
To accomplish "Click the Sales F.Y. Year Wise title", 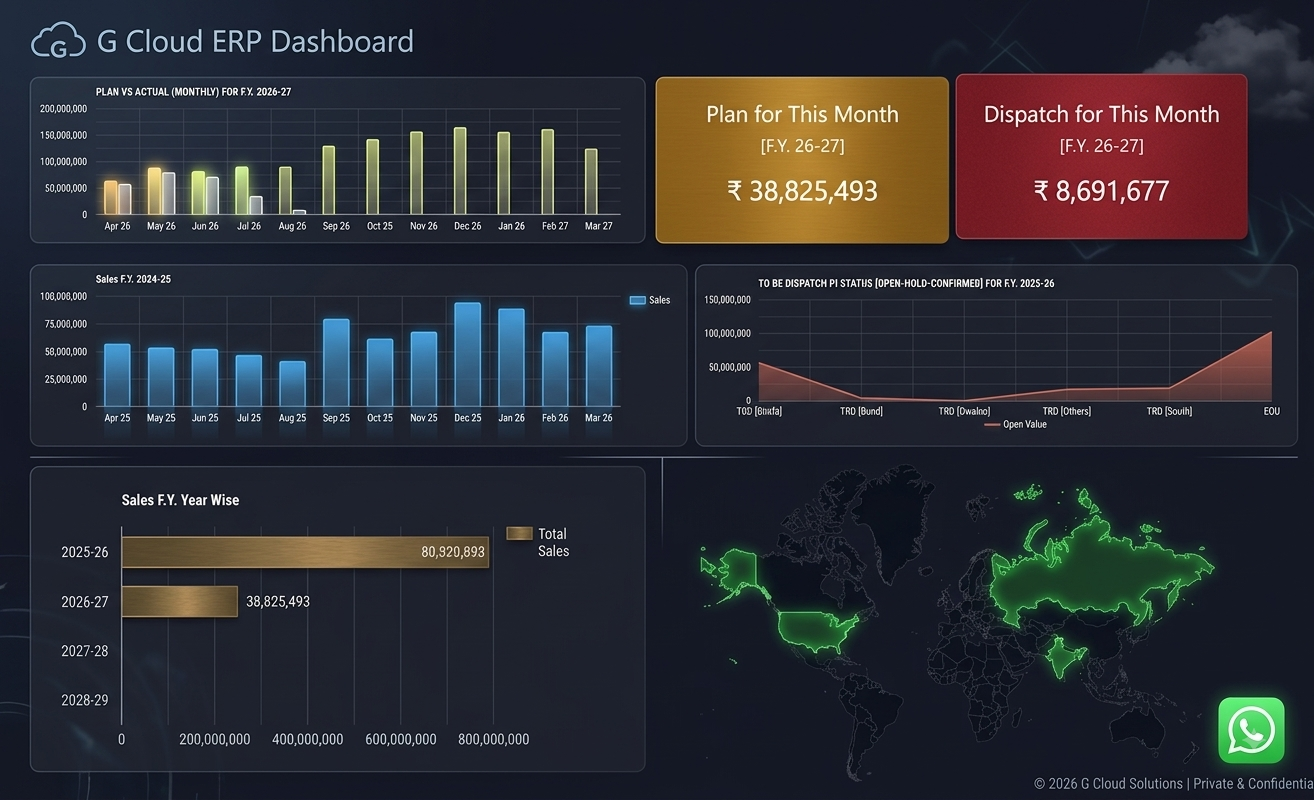I will [180, 500].
